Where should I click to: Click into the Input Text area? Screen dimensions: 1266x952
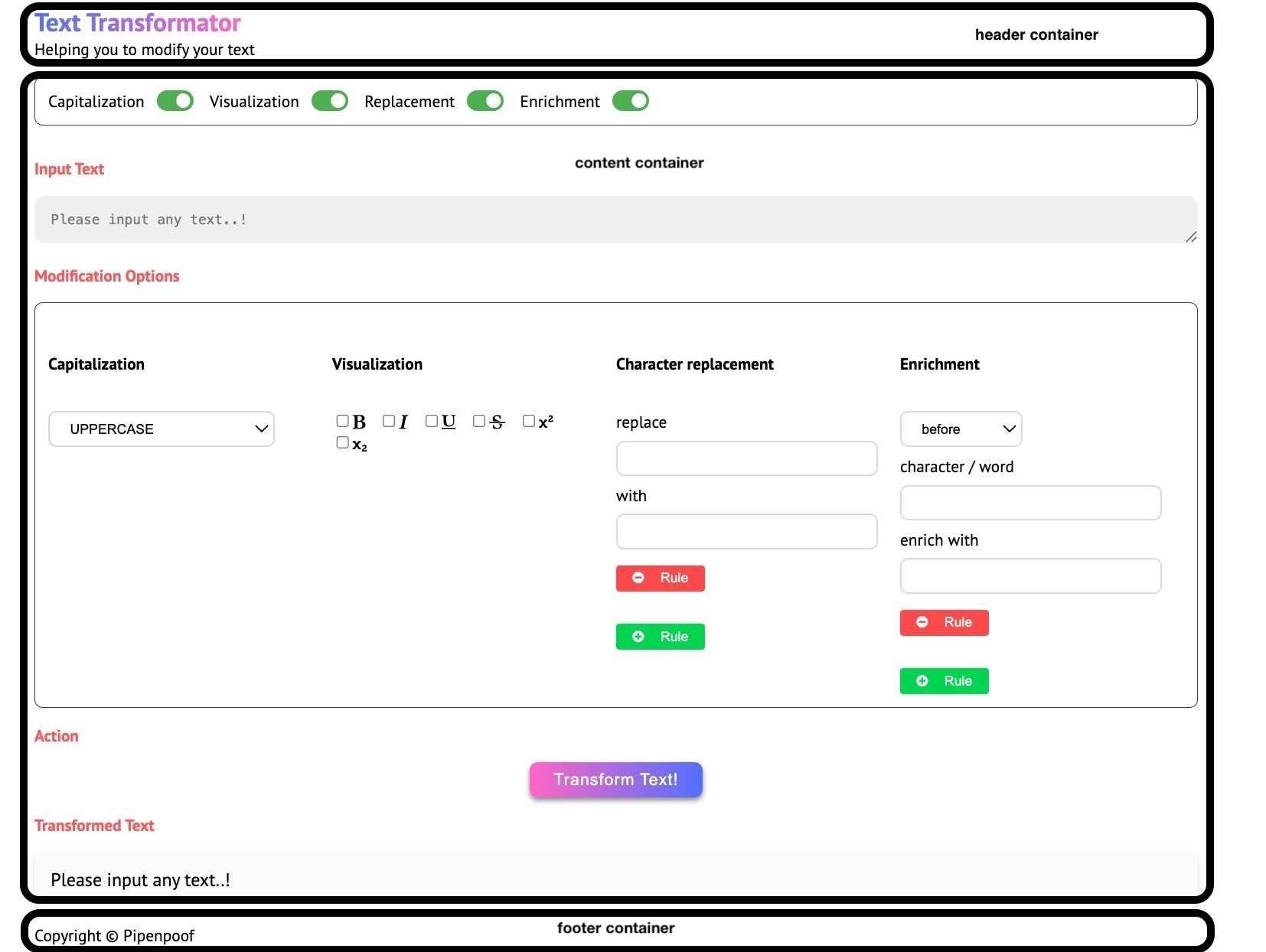pyautogui.click(x=615, y=220)
